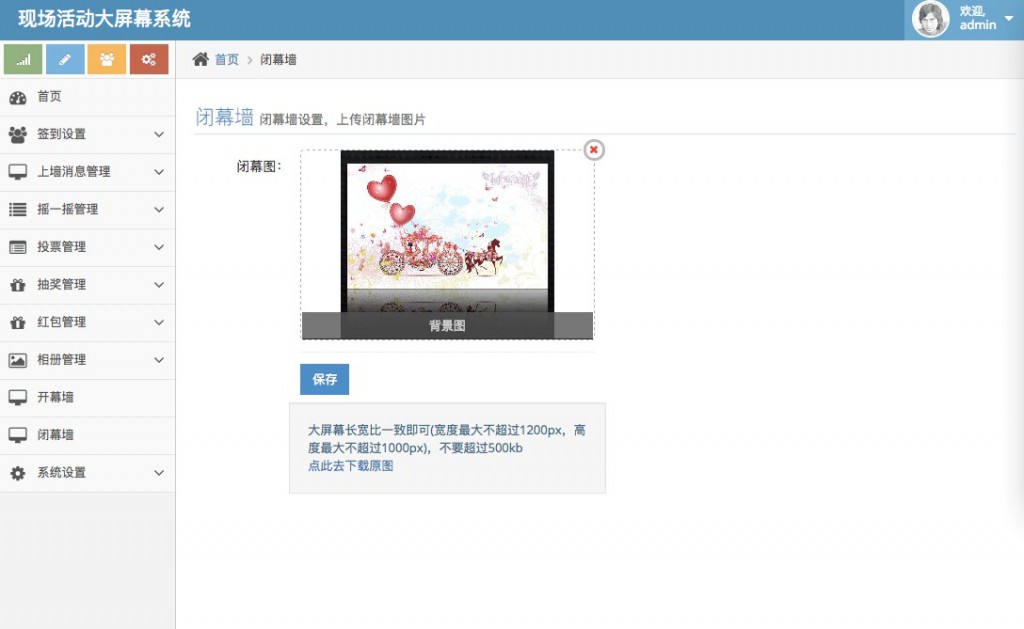Select 签到设置 menu label
Screen dimensions: 1024x629
(x=61, y=135)
